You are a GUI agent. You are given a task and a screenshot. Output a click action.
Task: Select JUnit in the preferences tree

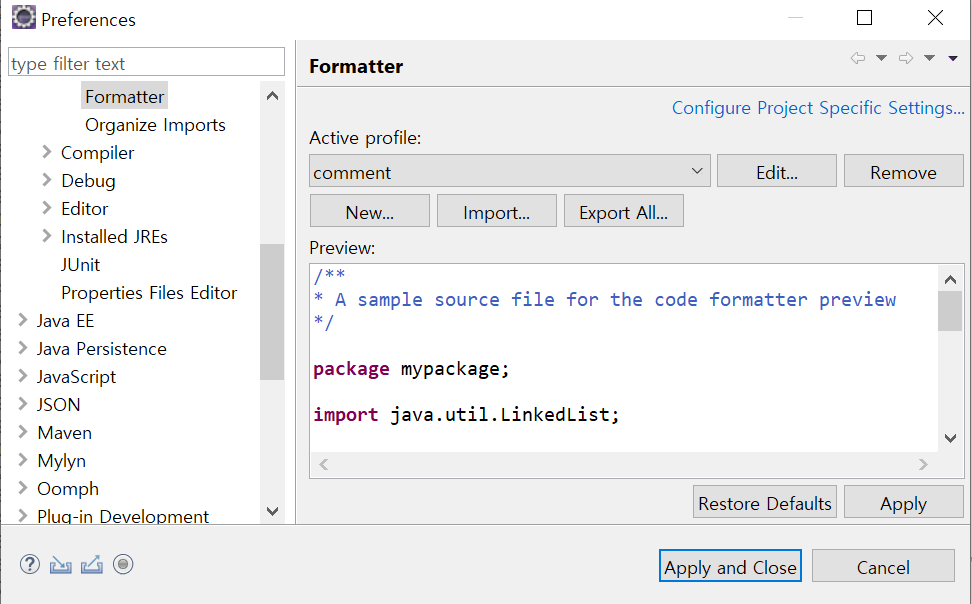tap(80, 265)
